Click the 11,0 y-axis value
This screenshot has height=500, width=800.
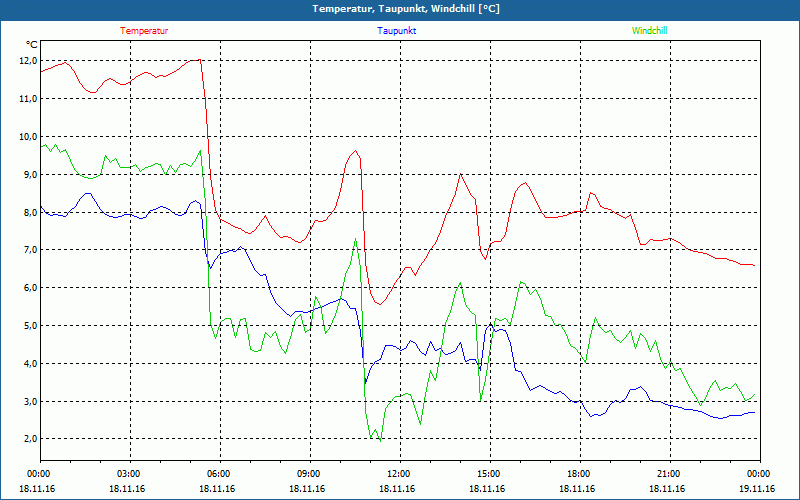point(29,98)
